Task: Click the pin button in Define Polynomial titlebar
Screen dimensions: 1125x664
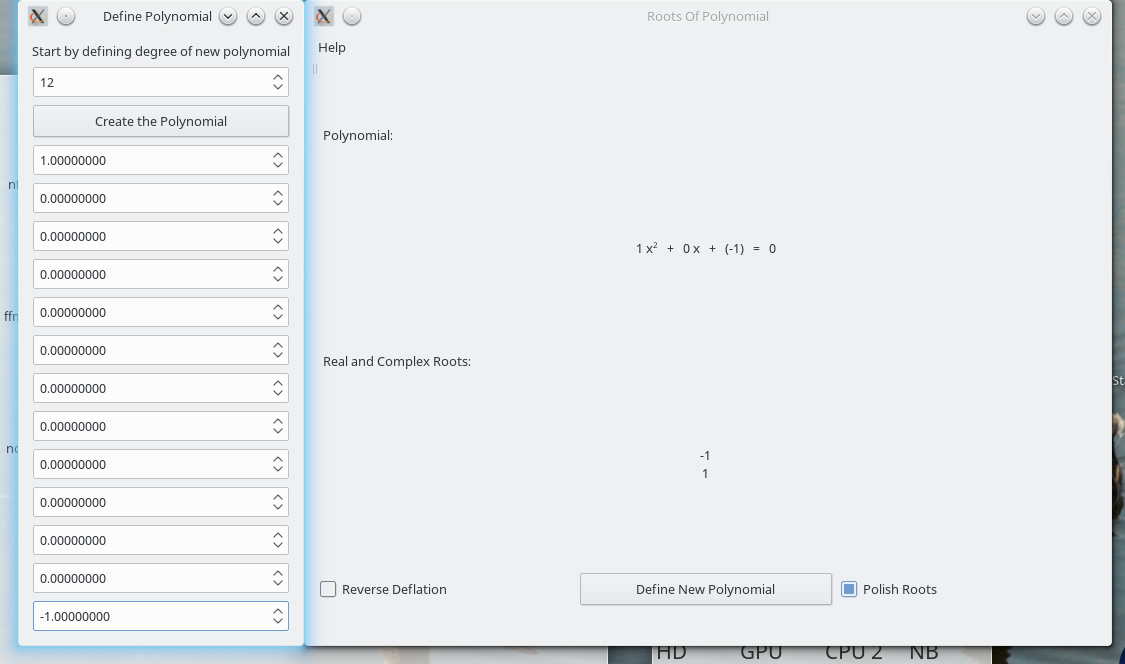Action: pos(65,16)
